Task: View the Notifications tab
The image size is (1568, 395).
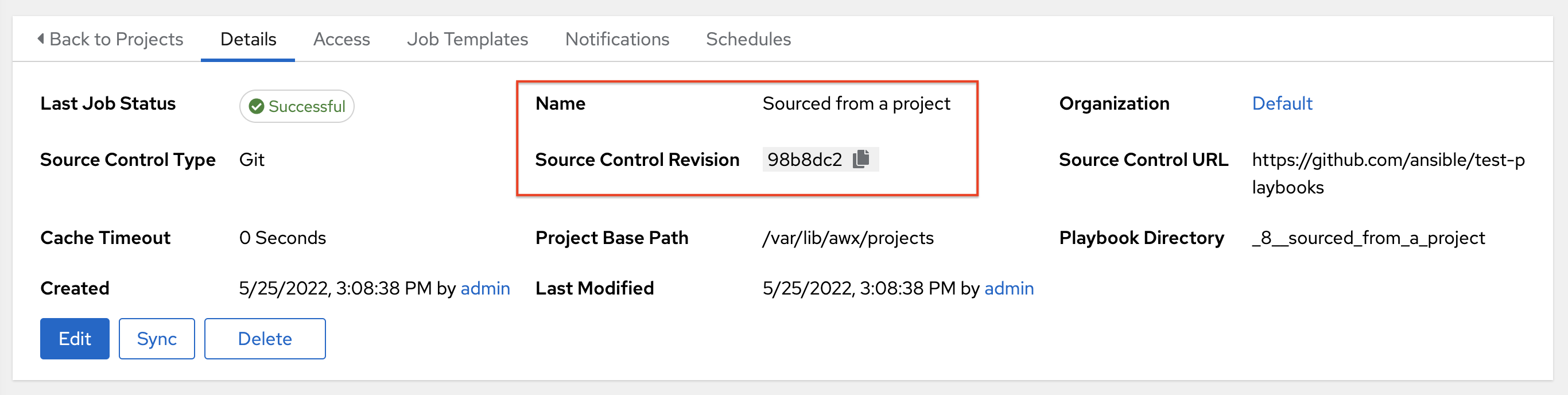Action: pyautogui.click(x=616, y=38)
